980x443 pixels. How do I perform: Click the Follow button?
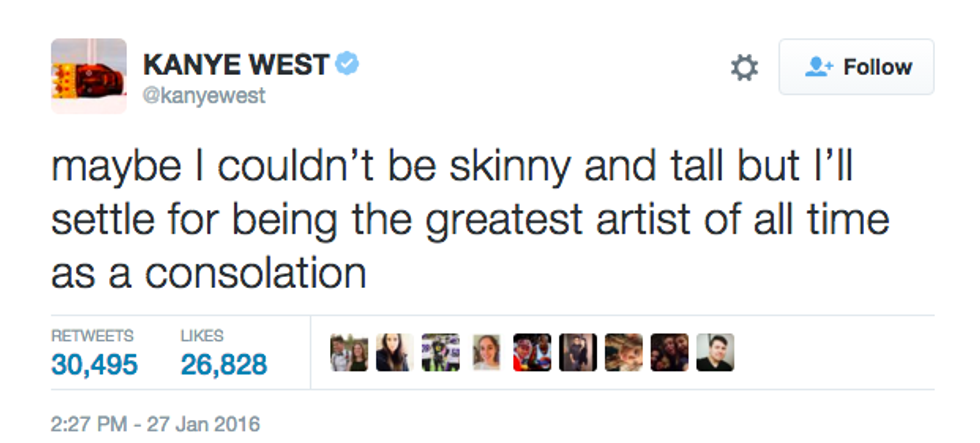tap(856, 67)
